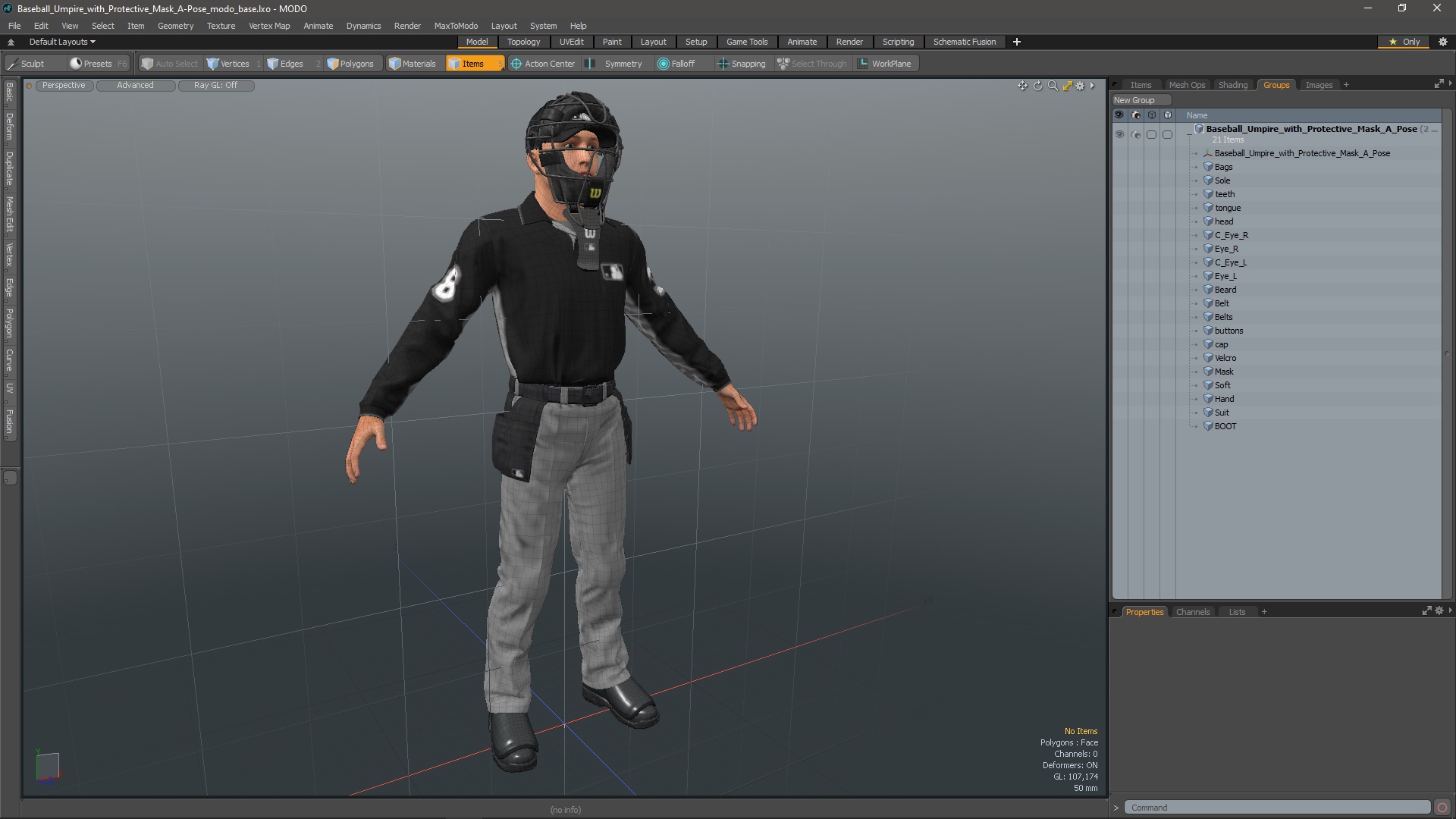1456x819 pixels.
Task: Check the second box for Baseball_Umpire group
Action: (x=1167, y=135)
